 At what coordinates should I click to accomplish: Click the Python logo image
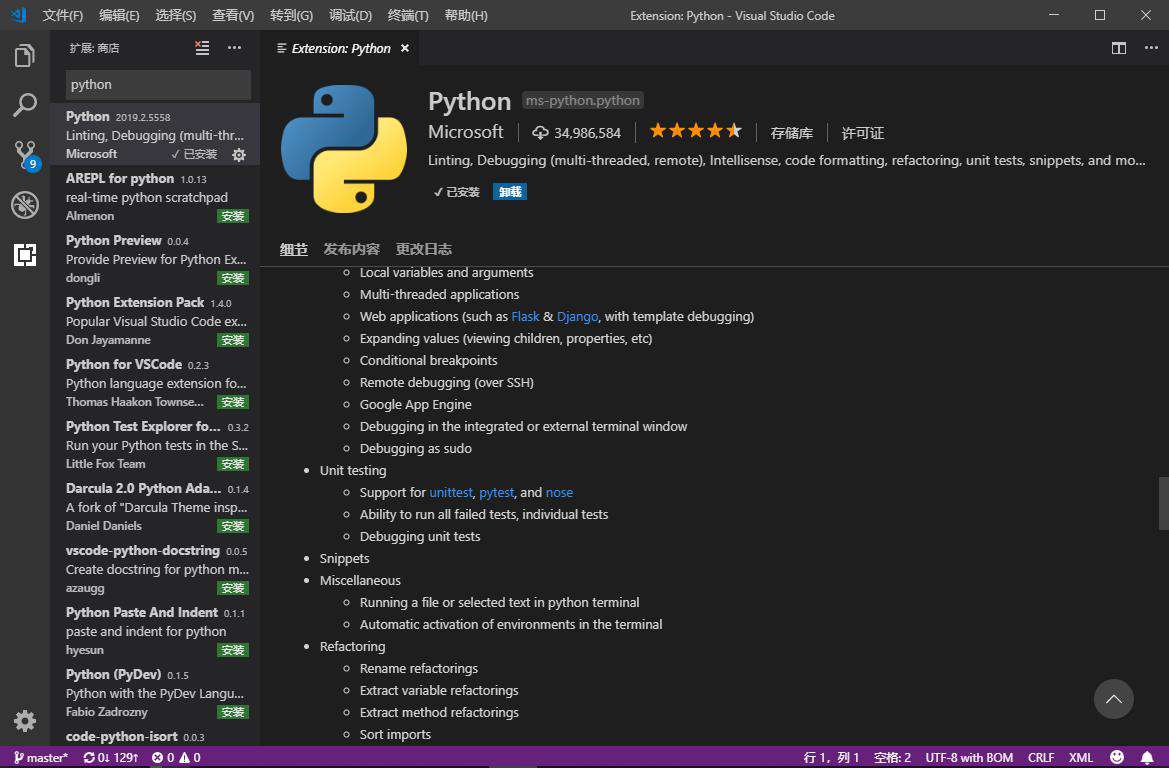[x=344, y=148]
